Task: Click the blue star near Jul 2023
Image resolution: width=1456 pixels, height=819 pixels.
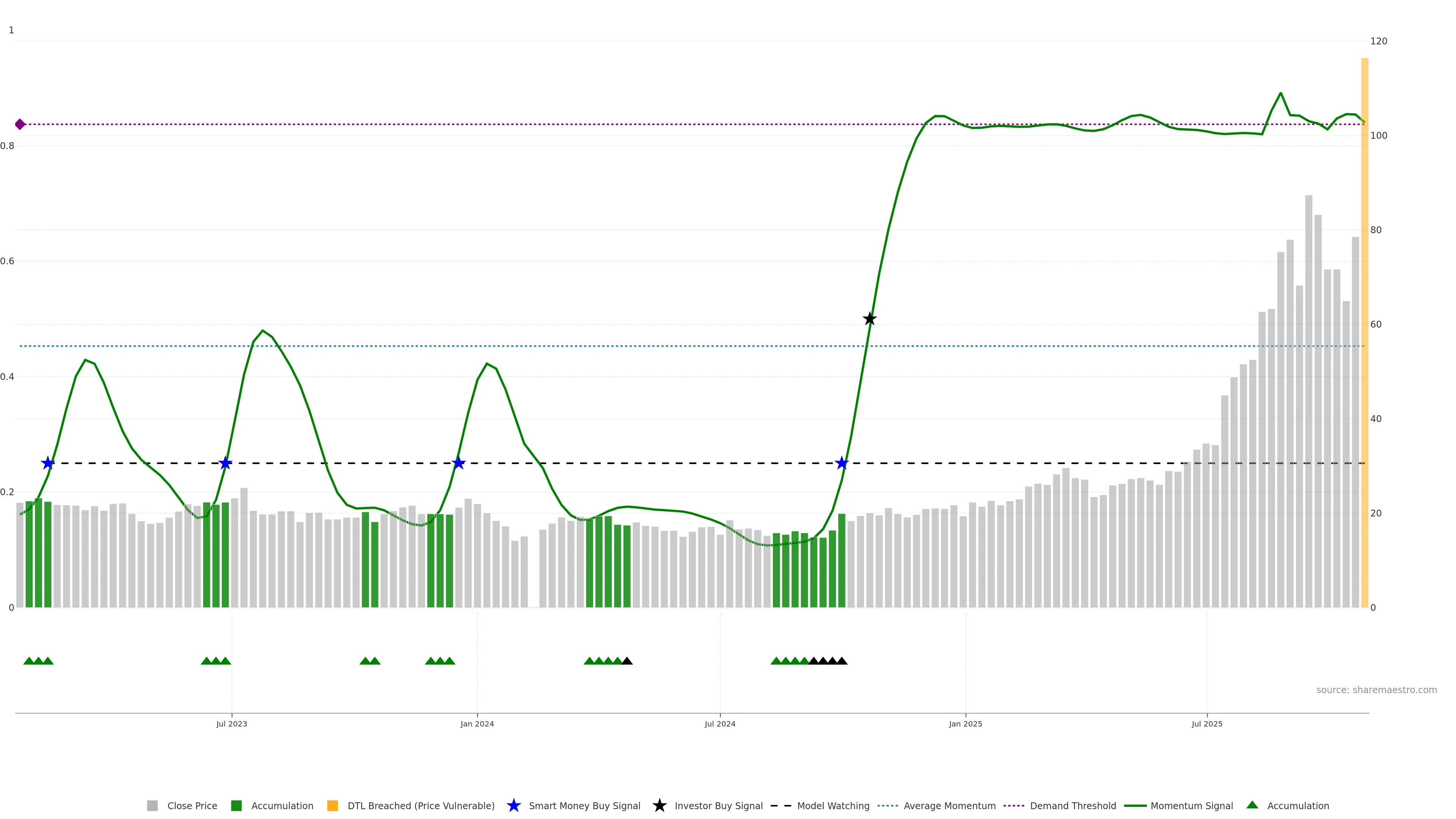Action: click(x=225, y=463)
